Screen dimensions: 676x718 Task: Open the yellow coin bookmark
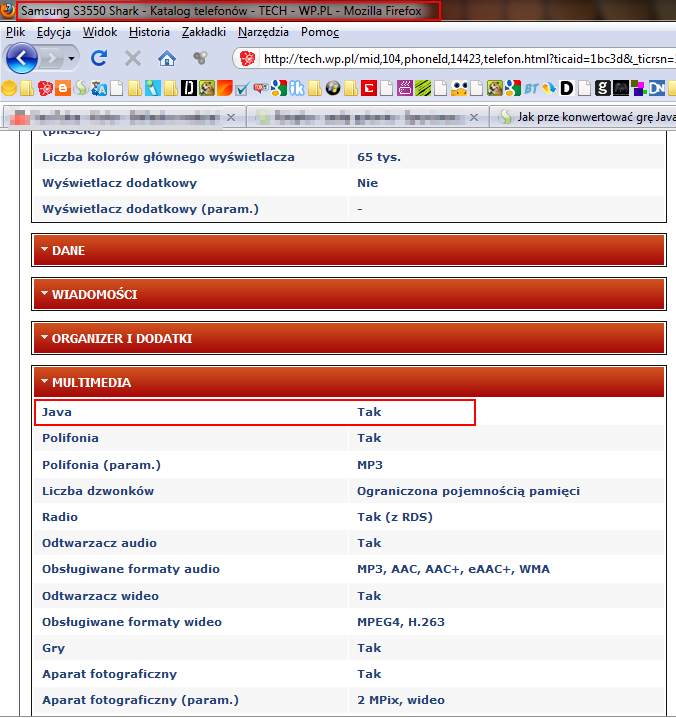[x=9, y=87]
